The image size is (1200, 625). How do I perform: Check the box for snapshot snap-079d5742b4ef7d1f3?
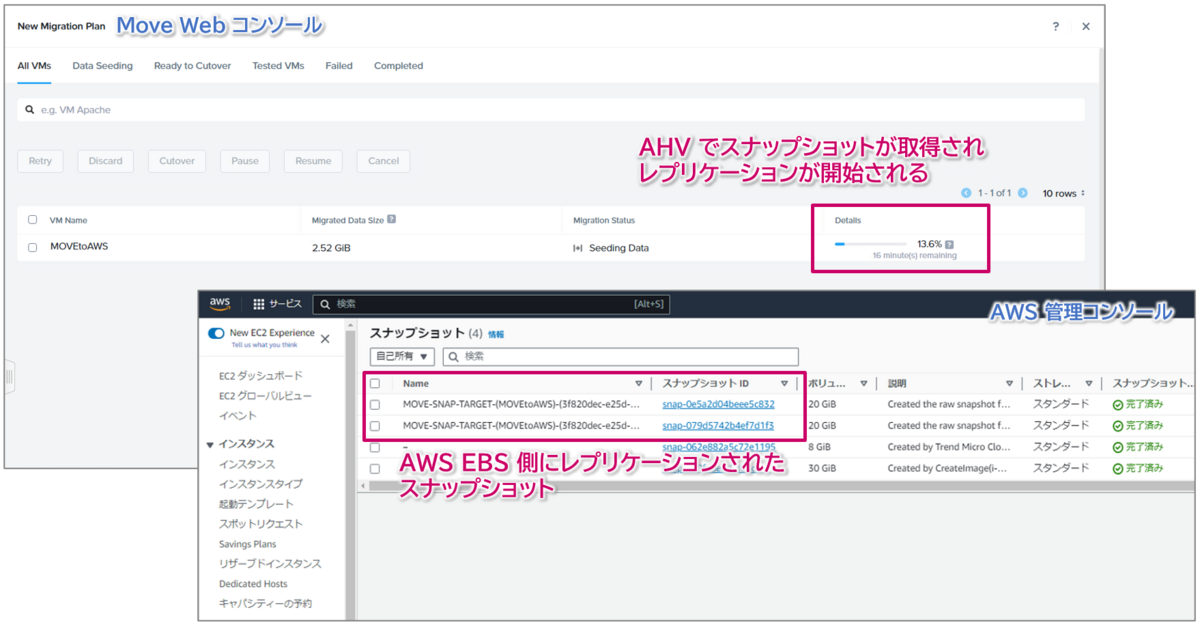pyautogui.click(x=375, y=426)
